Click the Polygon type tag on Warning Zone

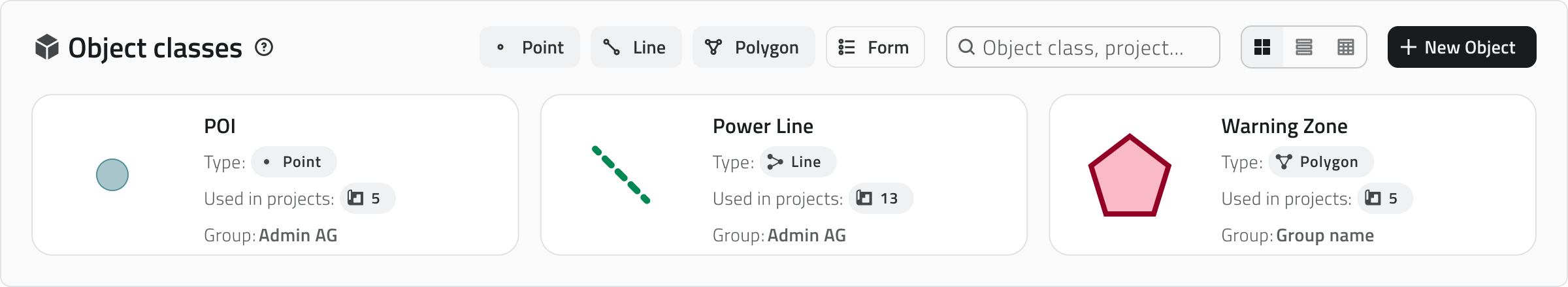[1320, 162]
